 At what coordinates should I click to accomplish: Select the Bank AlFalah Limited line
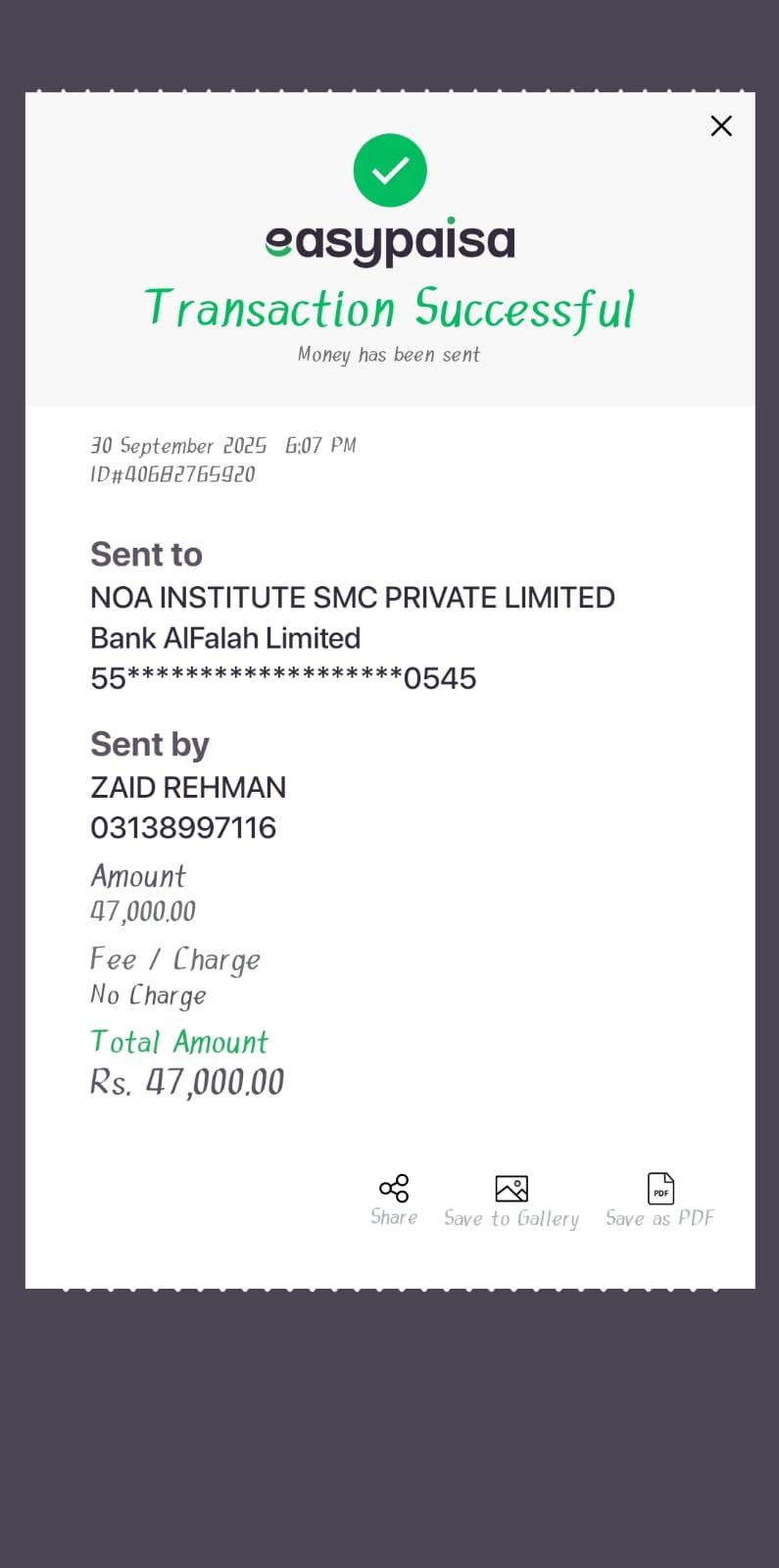click(x=225, y=638)
